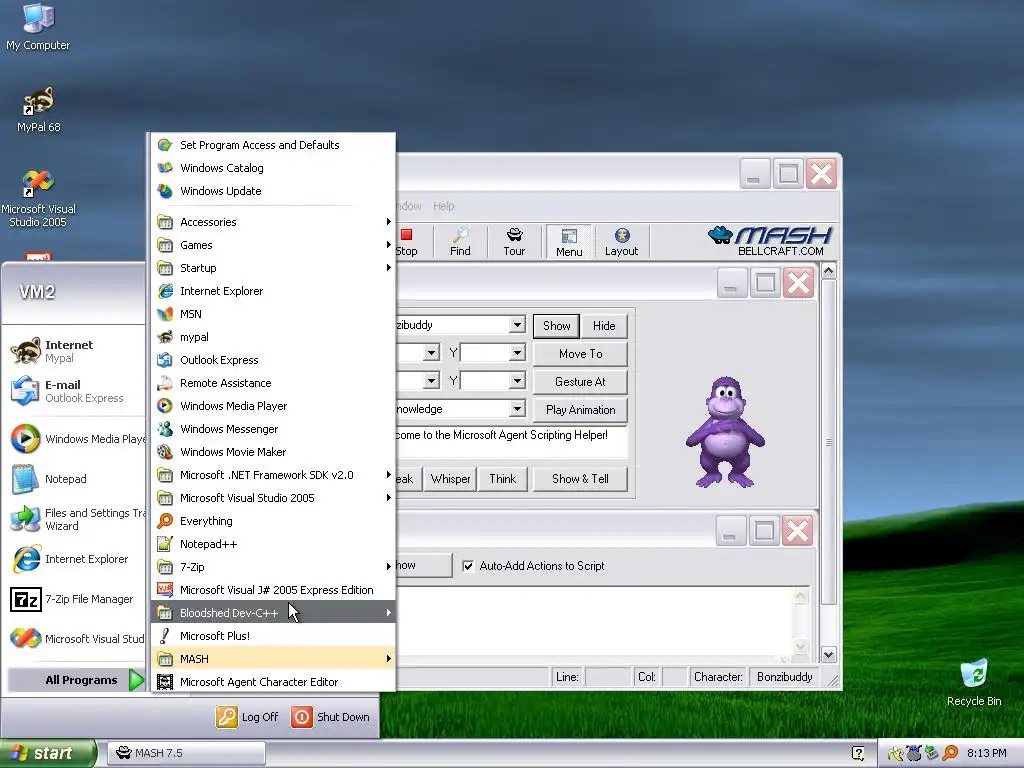The height and width of the screenshot is (768, 1024).
Task: Launch Mypal Internet from Start menu
Action: 73,351
